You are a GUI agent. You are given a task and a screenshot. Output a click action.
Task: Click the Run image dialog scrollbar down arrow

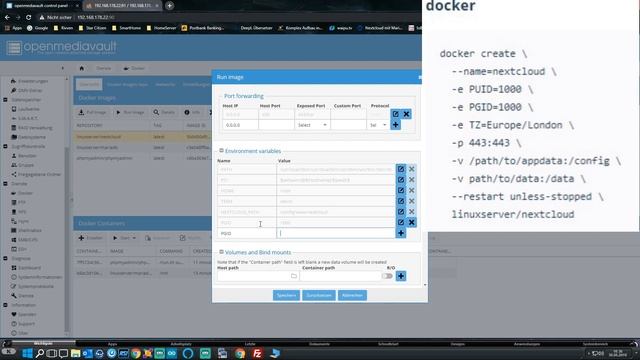tap(425, 285)
